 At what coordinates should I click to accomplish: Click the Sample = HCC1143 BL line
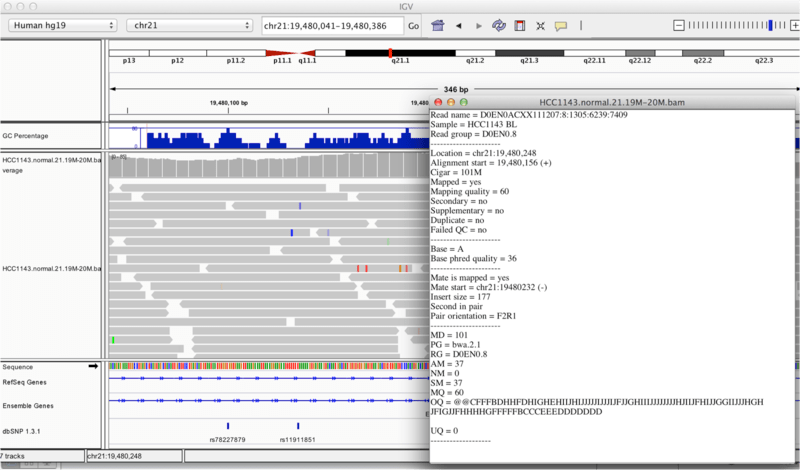[473, 125]
